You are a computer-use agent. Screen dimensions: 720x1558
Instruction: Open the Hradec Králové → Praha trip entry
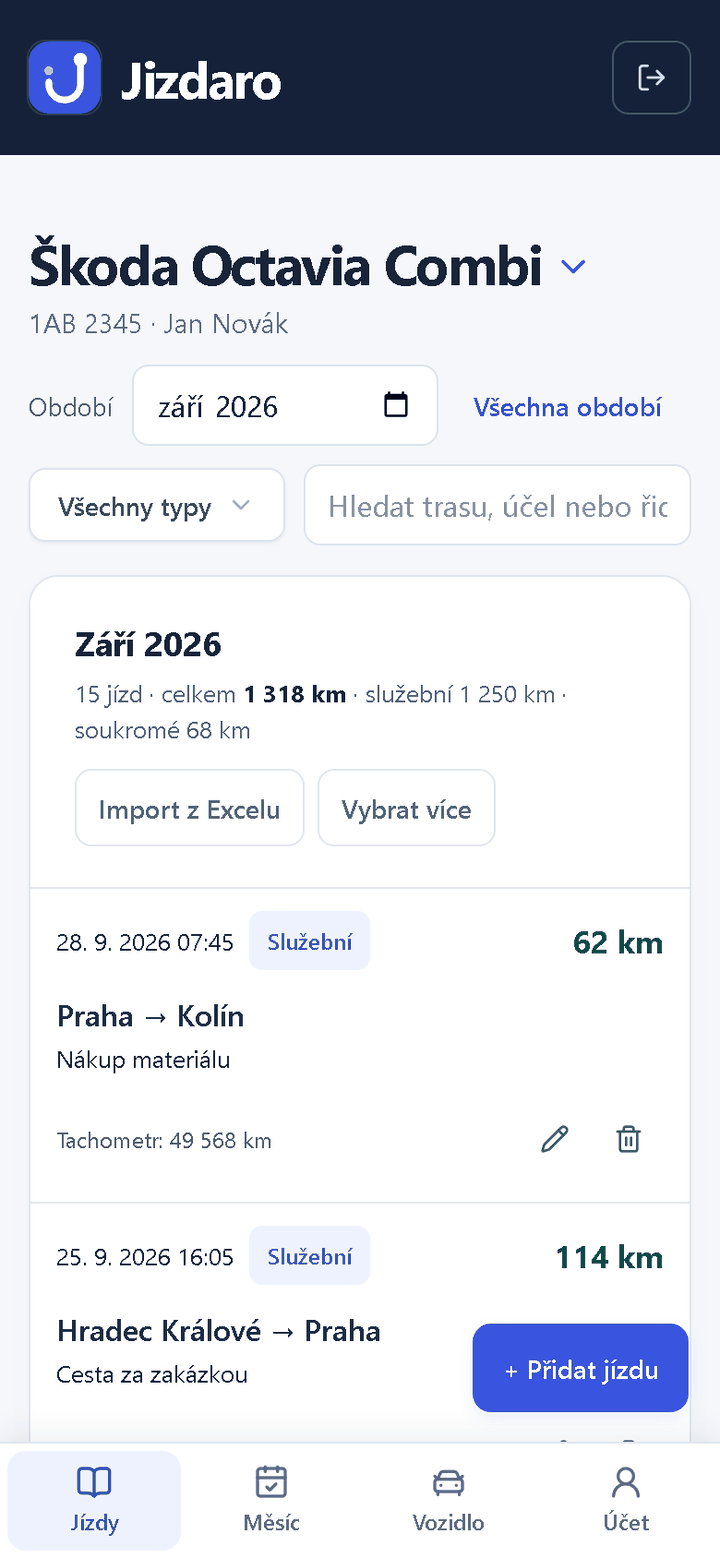[x=219, y=1331]
